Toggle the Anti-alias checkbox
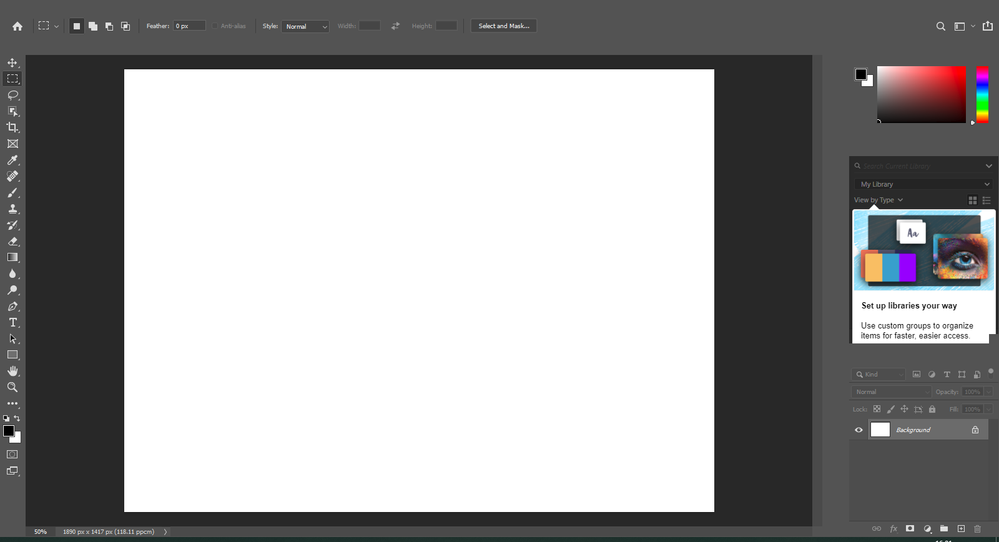 pyautogui.click(x=215, y=26)
